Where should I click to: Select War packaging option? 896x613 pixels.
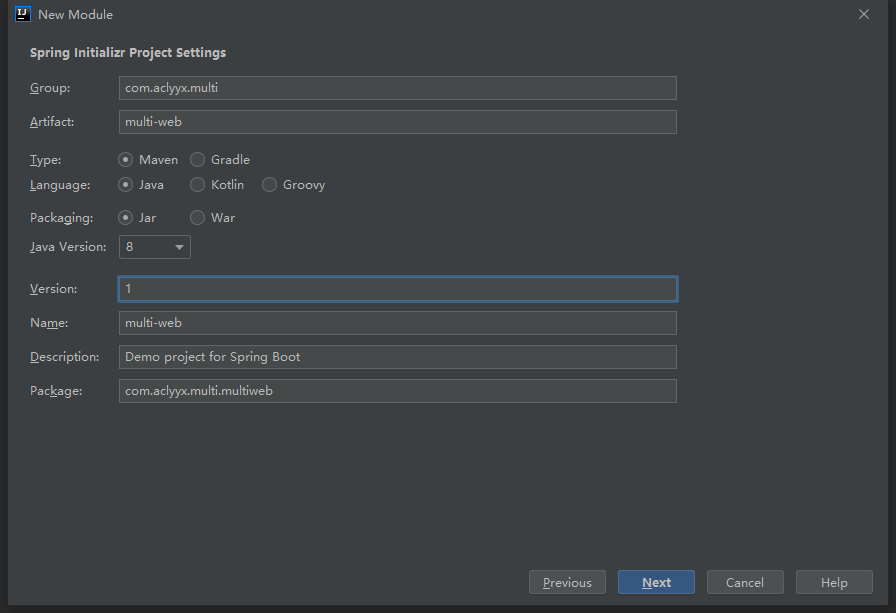(197, 217)
